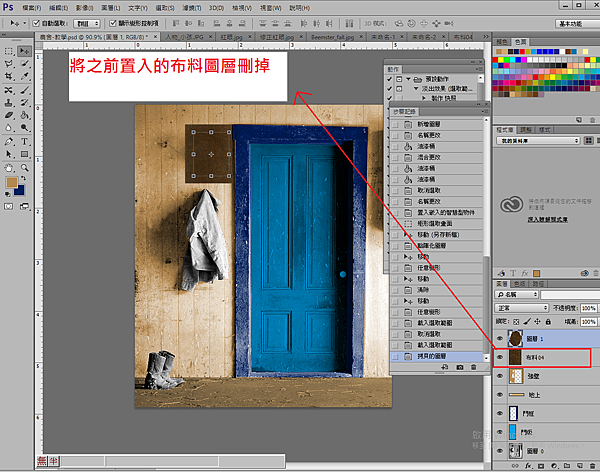Open the auto-select 群組 dropdown
The height and width of the screenshot is (472, 600).
click(x=87, y=23)
